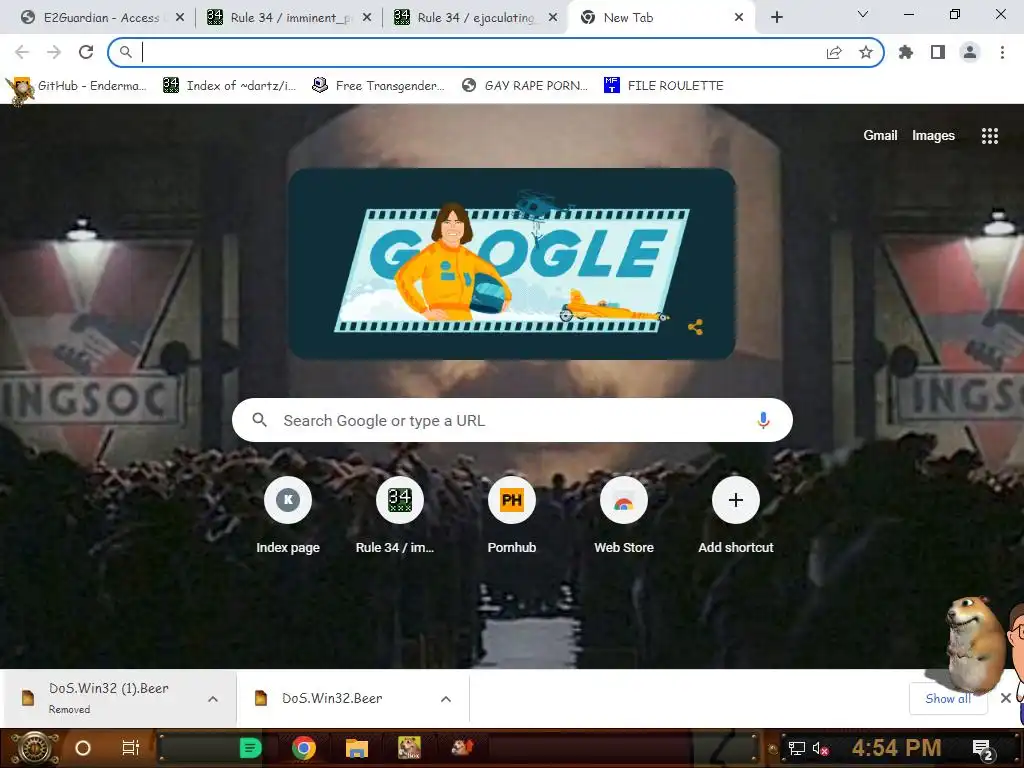Open the Windows Start button
Screen dimensions: 1024x768
click(34, 748)
